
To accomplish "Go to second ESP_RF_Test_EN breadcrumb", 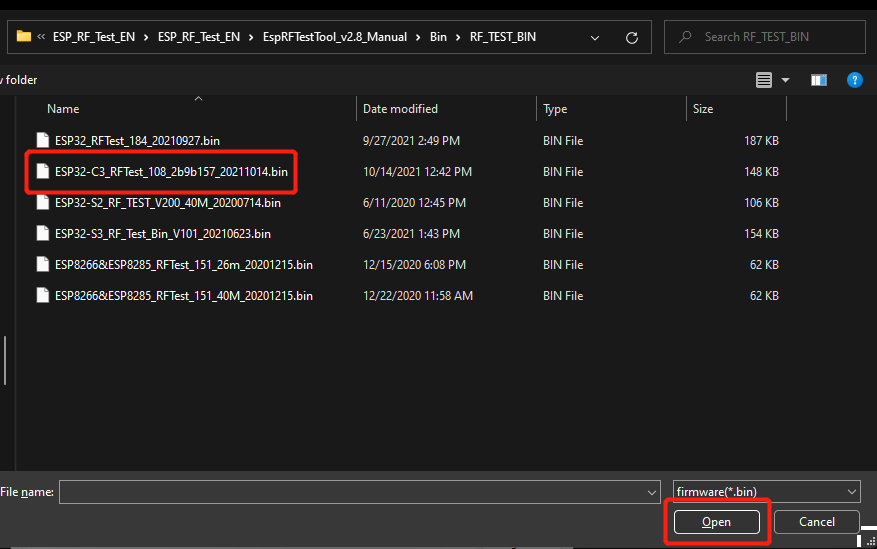I will click(199, 37).
